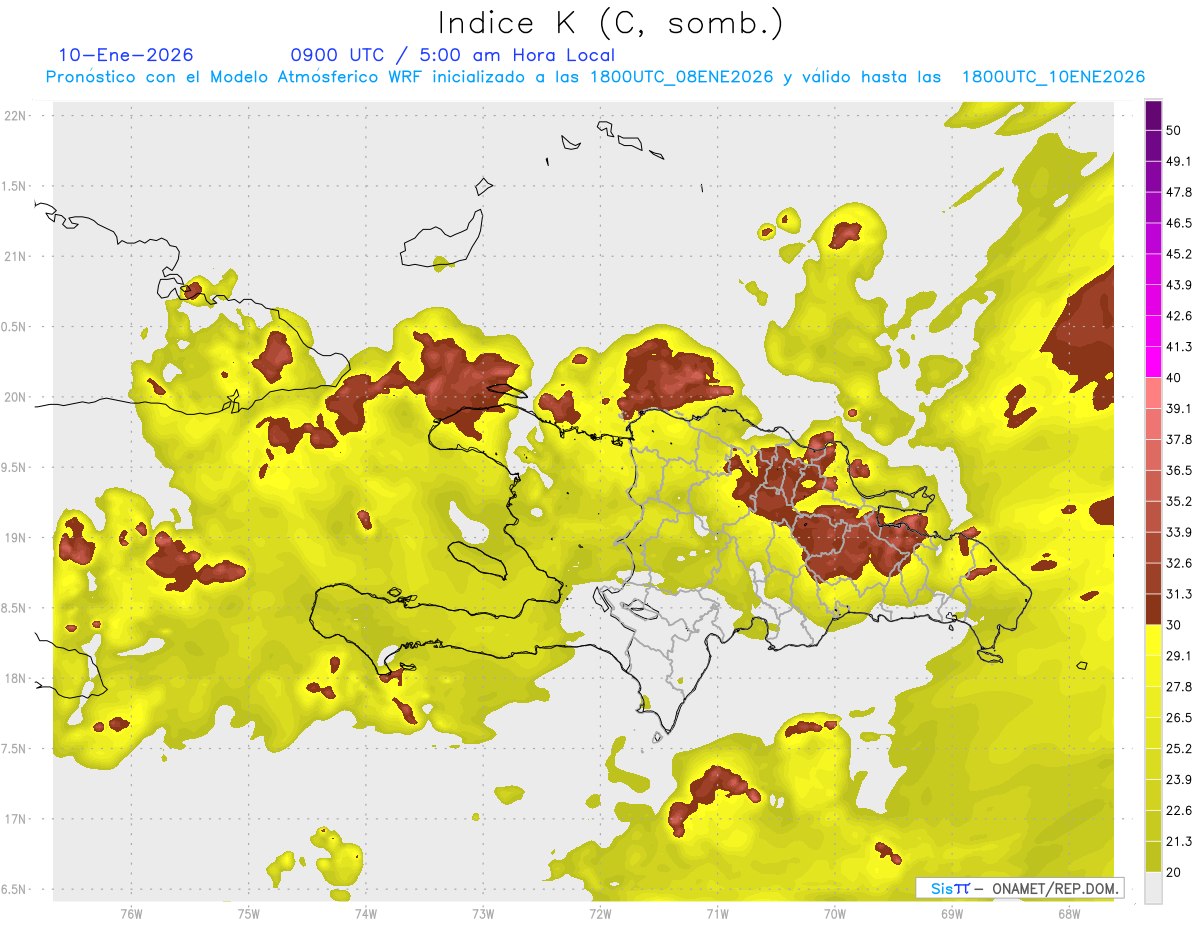Click the color scale value "45.2"
The width and height of the screenshot is (1200, 927).
[x=1179, y=254]
